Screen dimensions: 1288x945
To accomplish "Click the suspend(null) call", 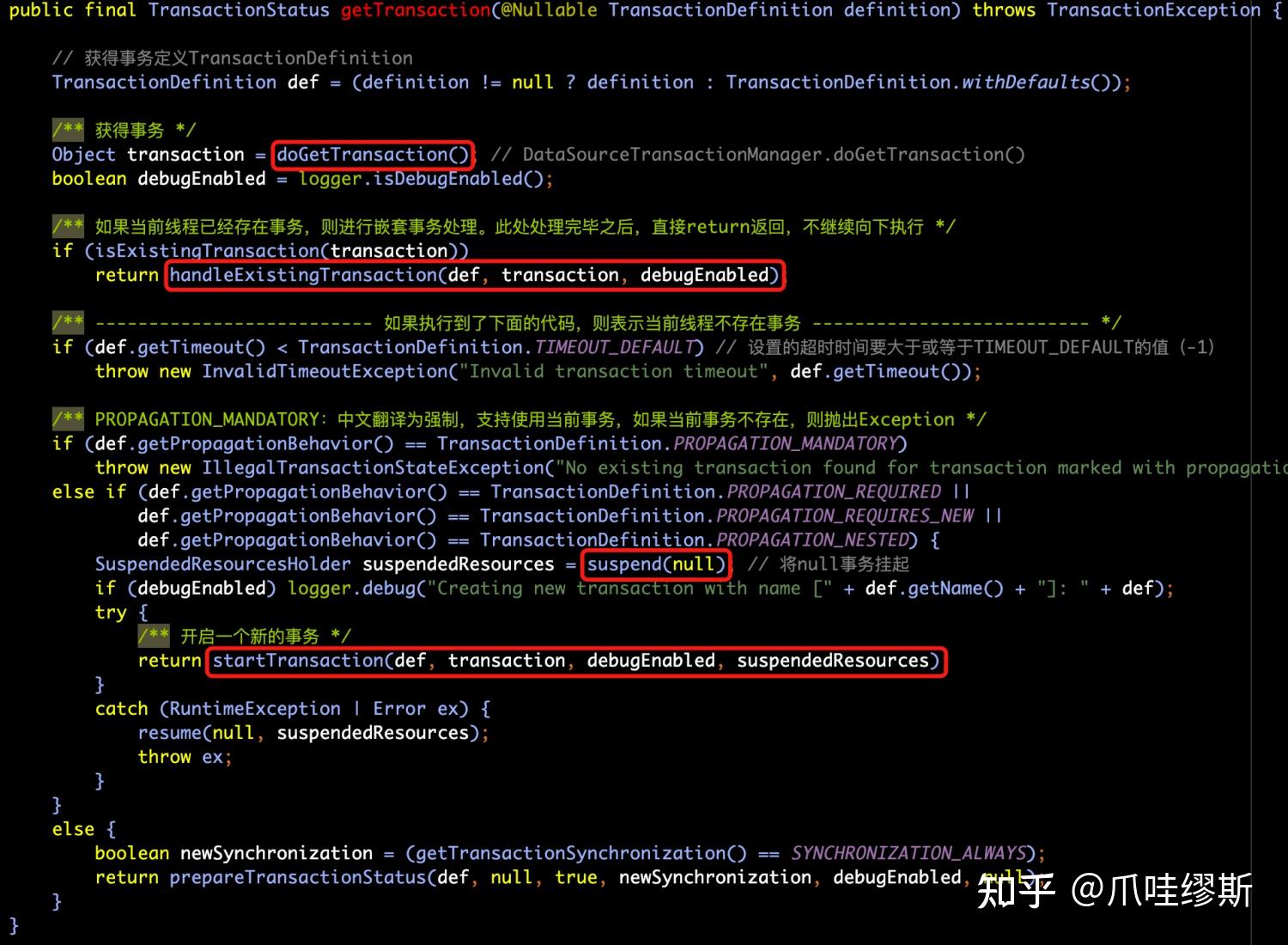I will click(x=657, y=564).
